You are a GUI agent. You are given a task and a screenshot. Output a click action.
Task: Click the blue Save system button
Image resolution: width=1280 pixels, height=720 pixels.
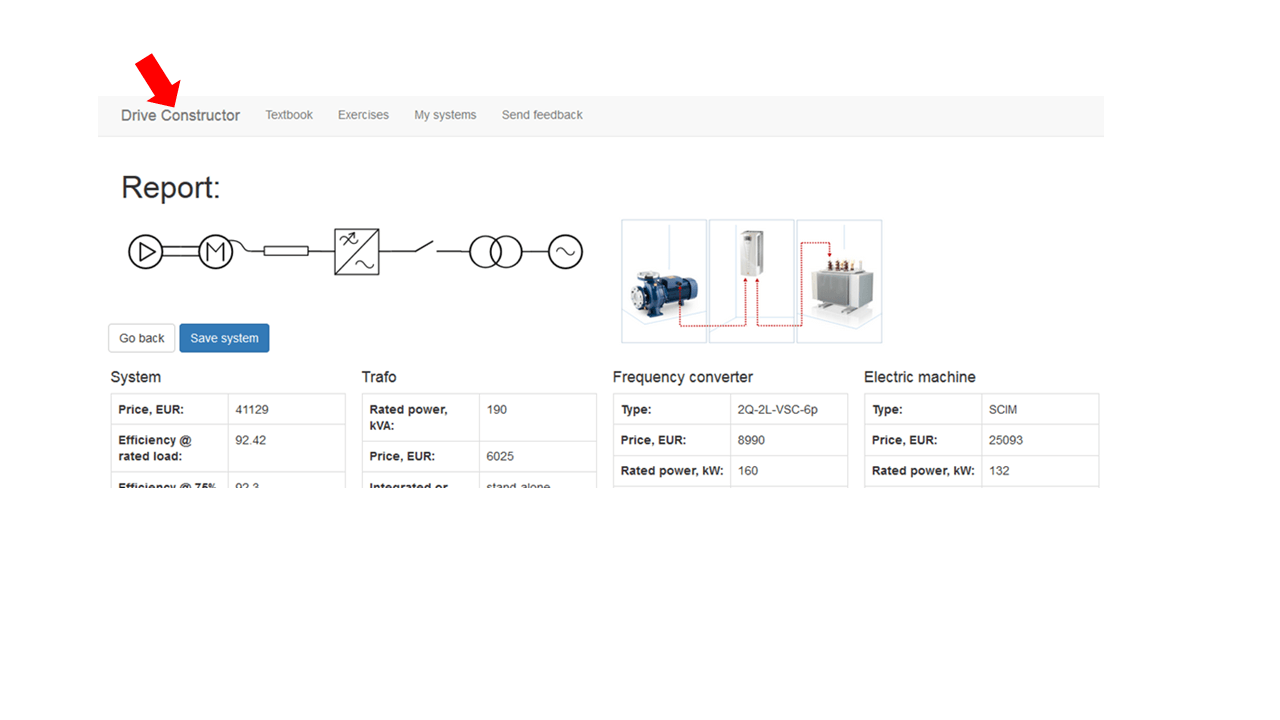click(224, 338)
